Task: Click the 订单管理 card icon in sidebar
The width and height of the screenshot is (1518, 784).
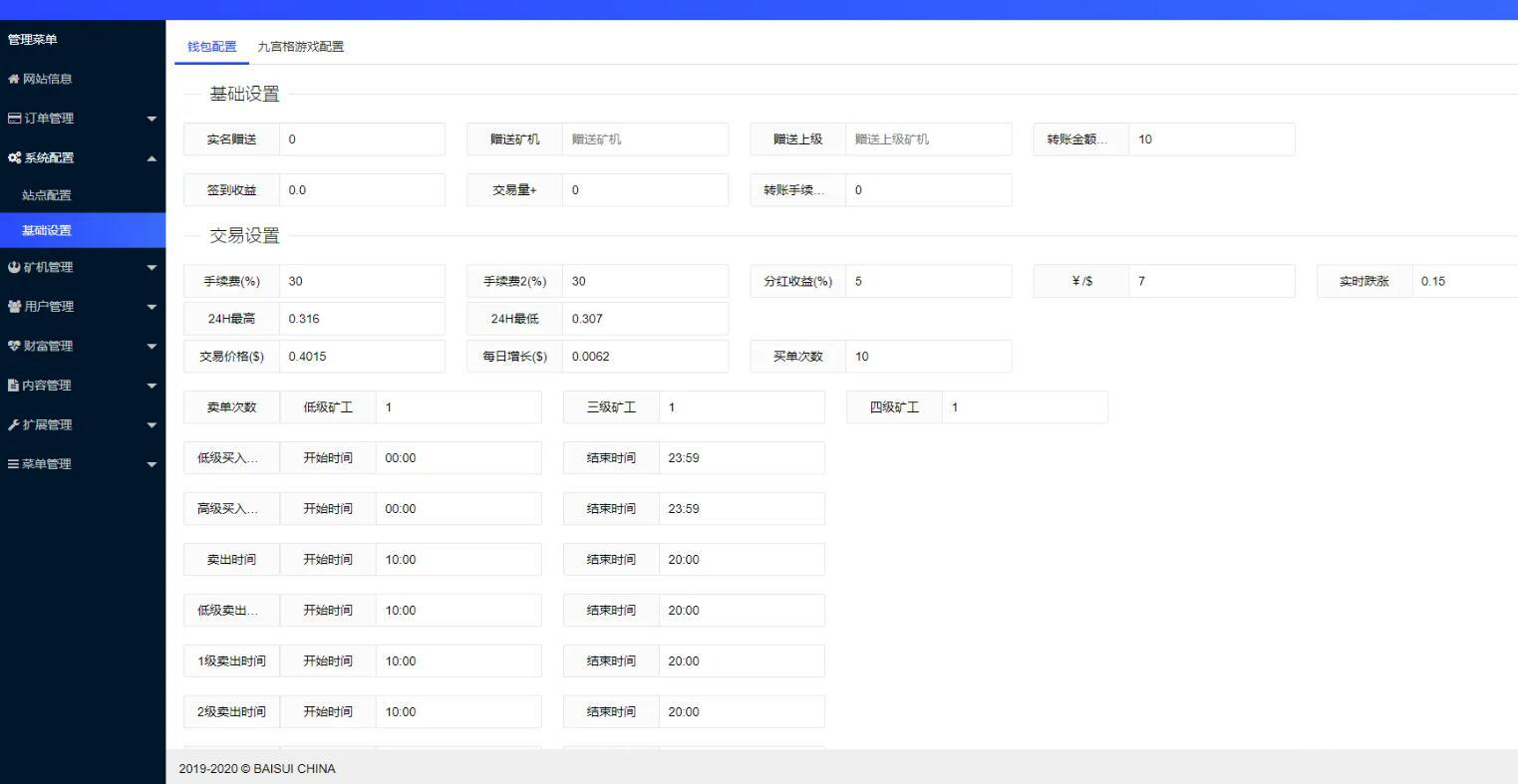Action: [x=14, y=119]
